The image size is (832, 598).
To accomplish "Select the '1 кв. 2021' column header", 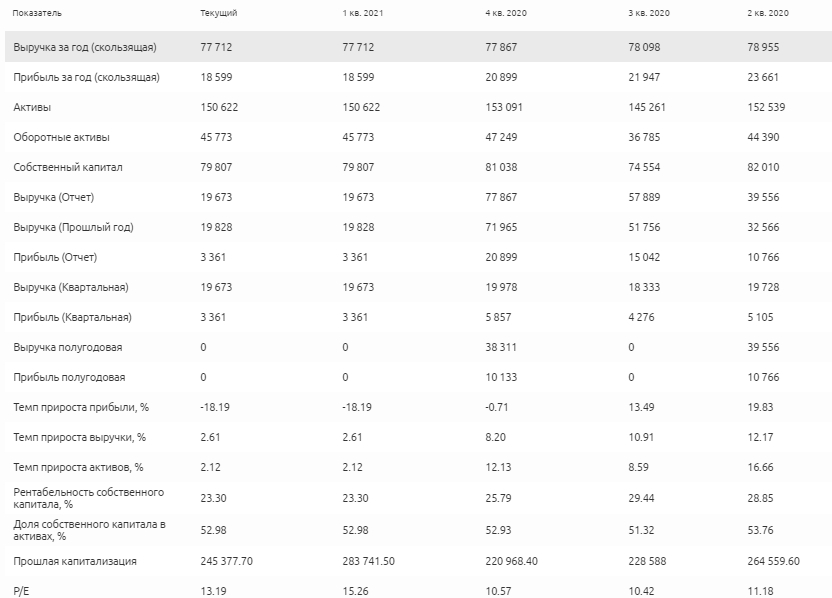I will click(362, 13).
